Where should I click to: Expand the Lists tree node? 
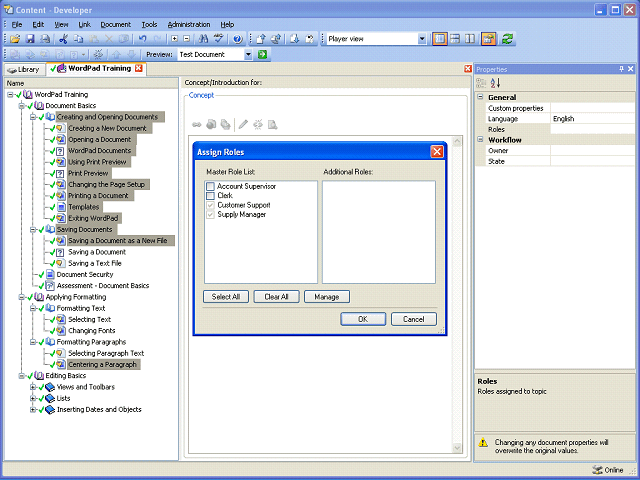click(x=33, y=398)
